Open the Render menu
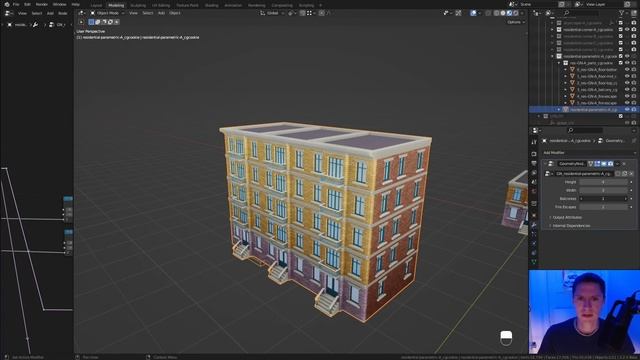 (x=42, y=4)
